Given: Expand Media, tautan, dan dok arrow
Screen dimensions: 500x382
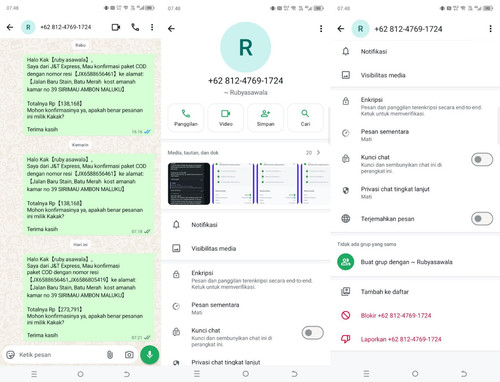Looking at the screenshot, I should (318, 152).
